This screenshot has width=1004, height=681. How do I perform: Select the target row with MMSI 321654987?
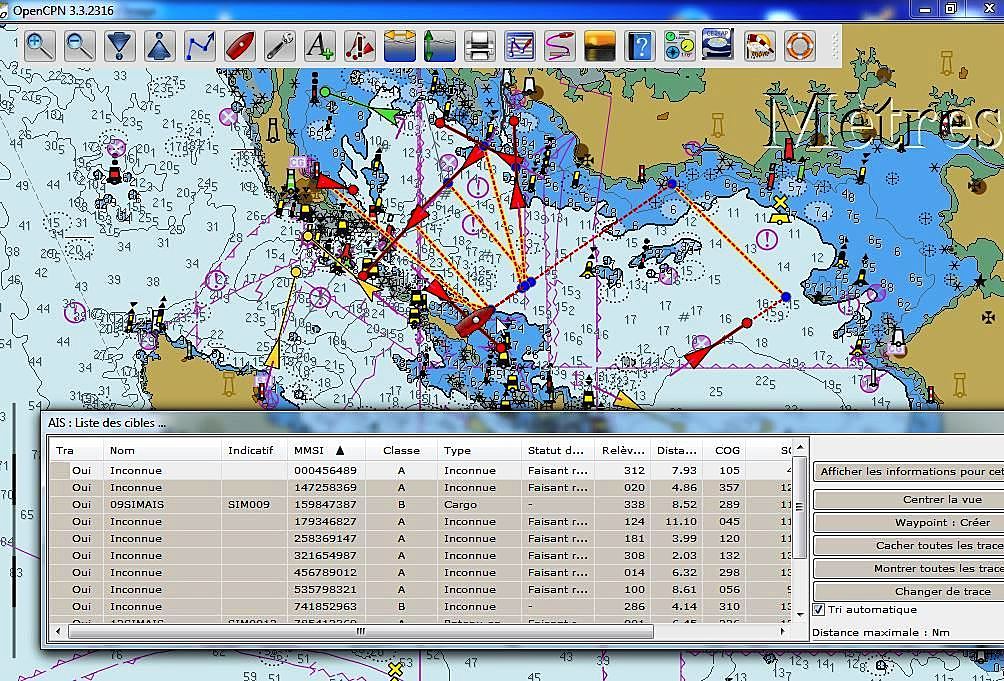[x=421, y=556]
